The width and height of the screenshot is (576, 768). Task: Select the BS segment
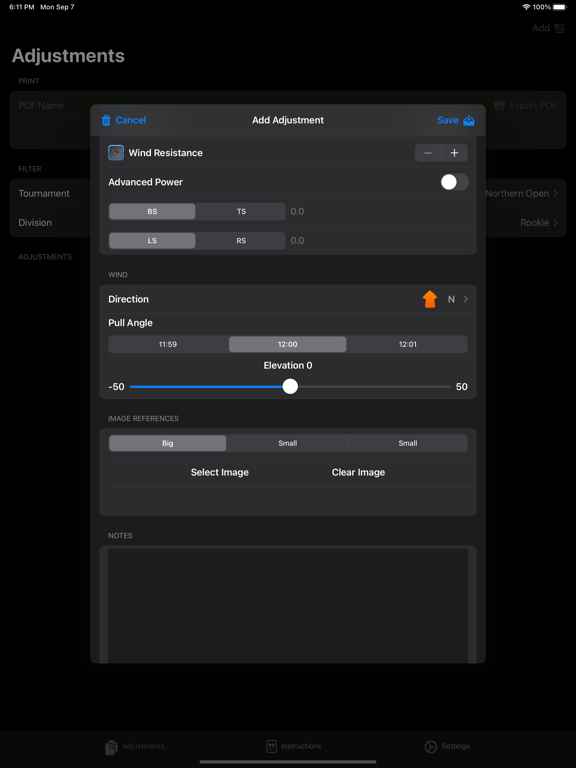[x=152, y=212]
